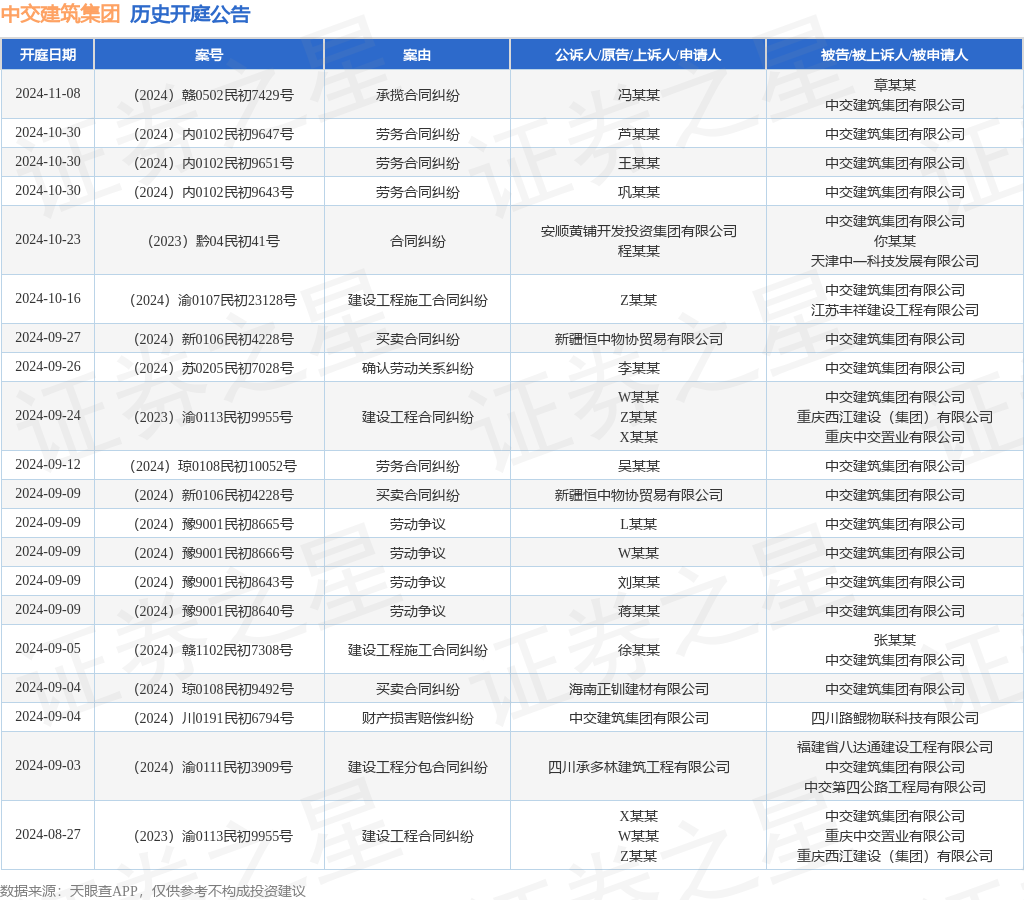Click defendant 你某某
This screenshot has height=900, width=1024.
click(895, 242)
